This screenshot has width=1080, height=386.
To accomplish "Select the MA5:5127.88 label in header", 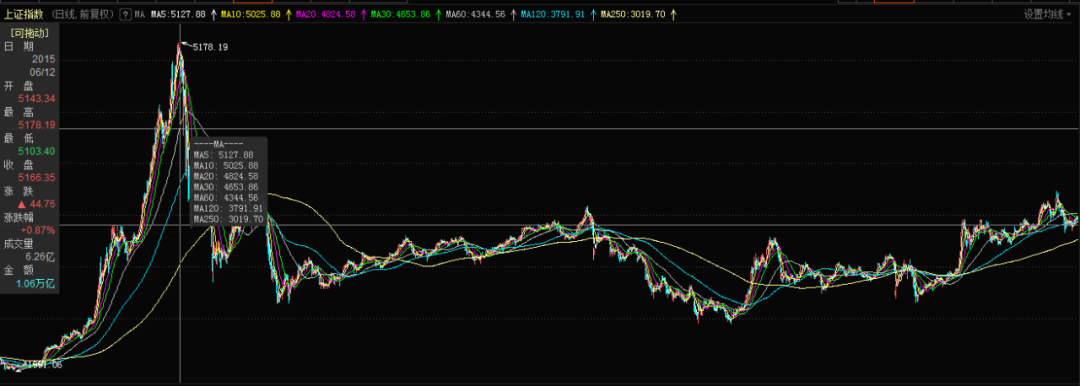I will [x=178, y=14].
